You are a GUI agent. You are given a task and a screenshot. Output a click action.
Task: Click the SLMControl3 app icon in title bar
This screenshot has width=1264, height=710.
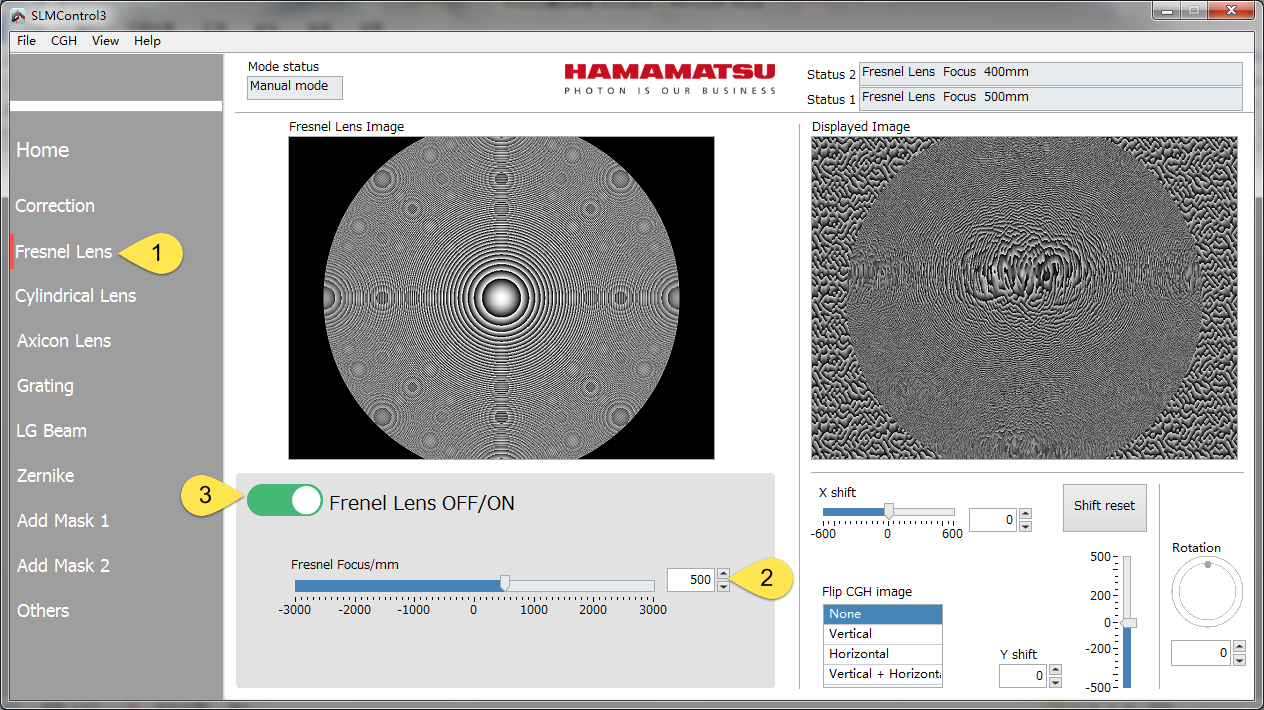(x=18, y=14)
